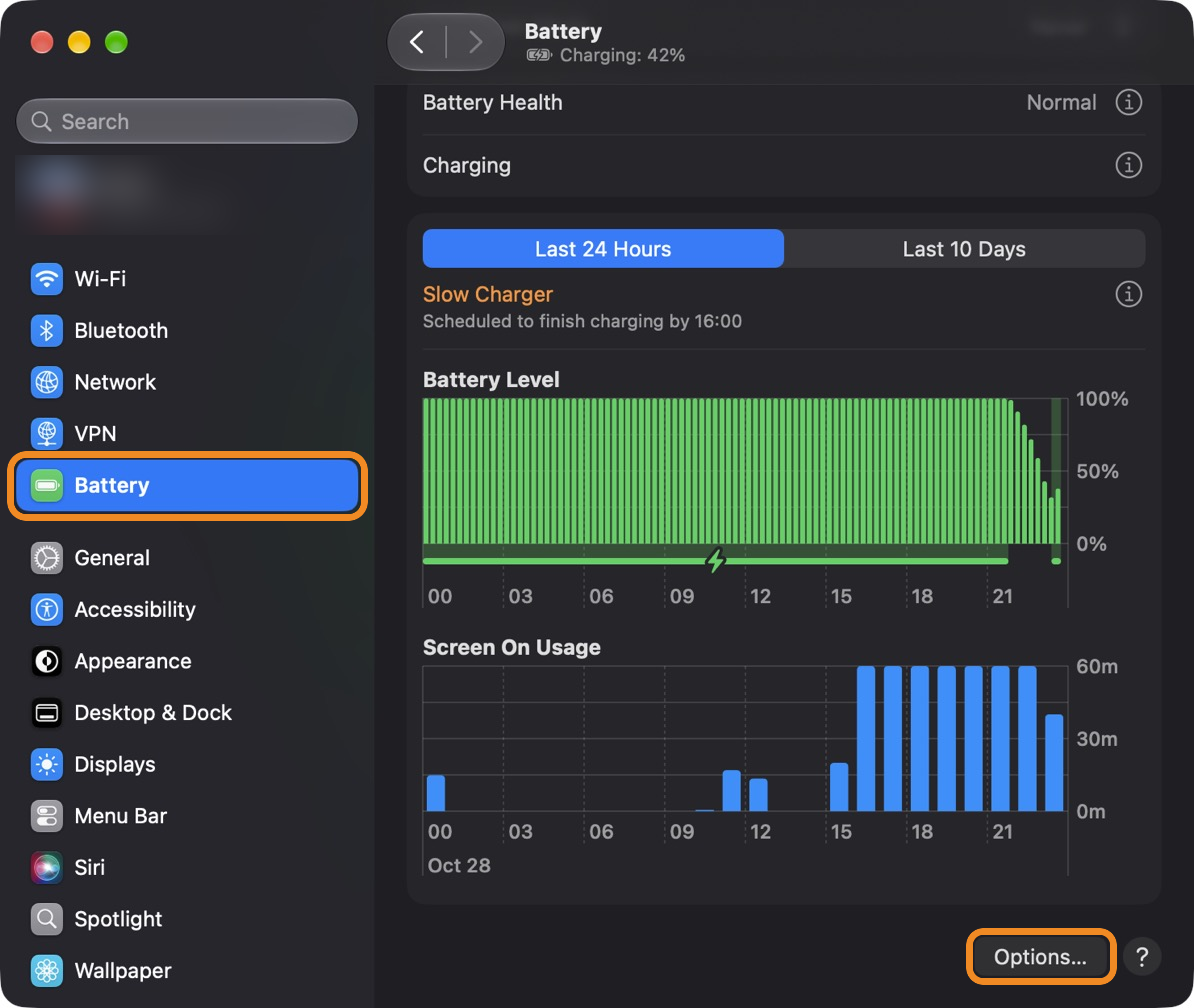
Task: Open the Charging row info icon
Action: [1129, 164]
